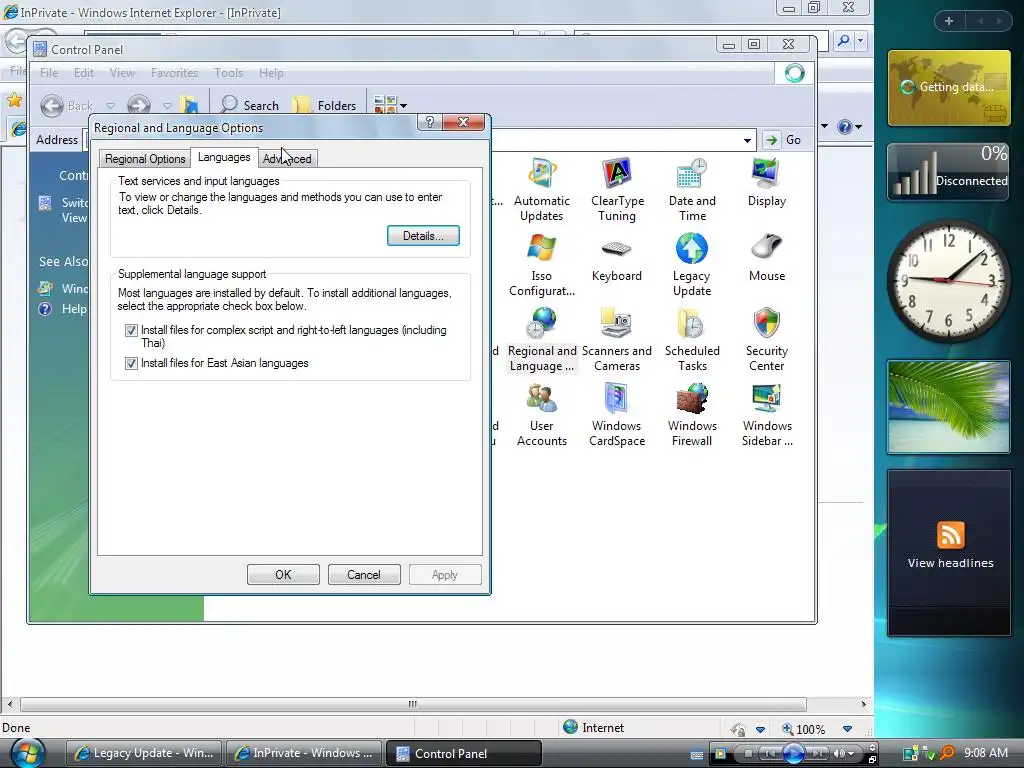This screenshot has width=1024, height=768.
Task: Open the Views dropdown arrow in toolbar
Action: tap(404, 106)
